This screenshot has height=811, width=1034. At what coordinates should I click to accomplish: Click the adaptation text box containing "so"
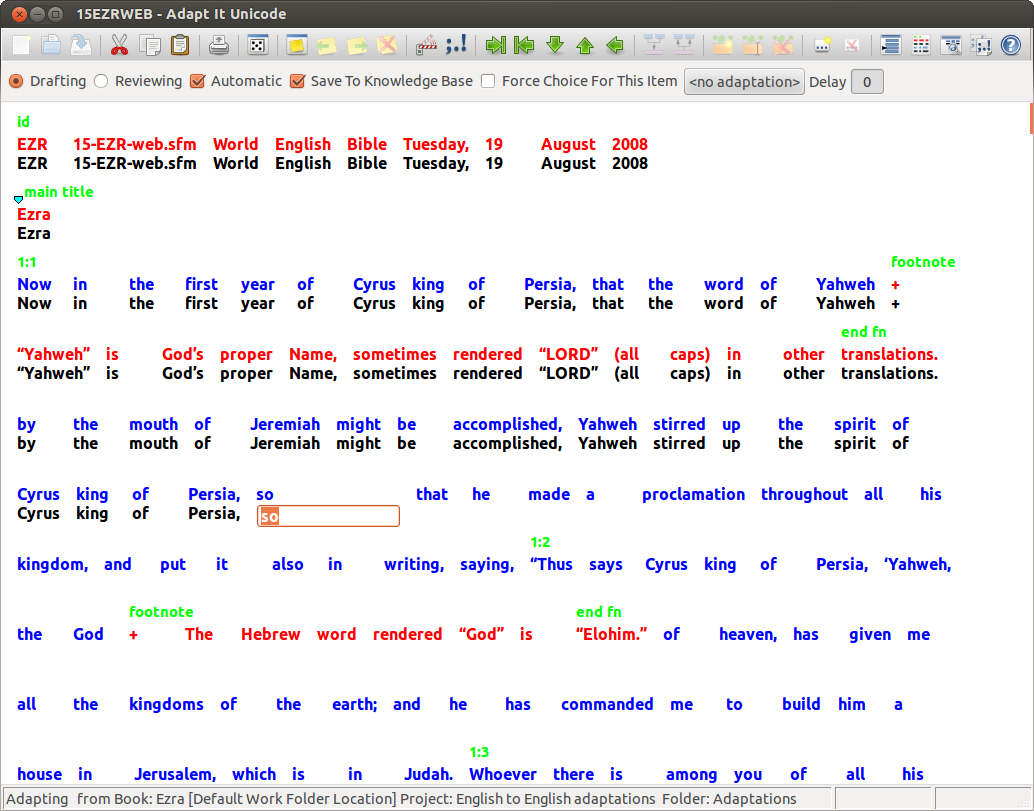tap(328, 516)
